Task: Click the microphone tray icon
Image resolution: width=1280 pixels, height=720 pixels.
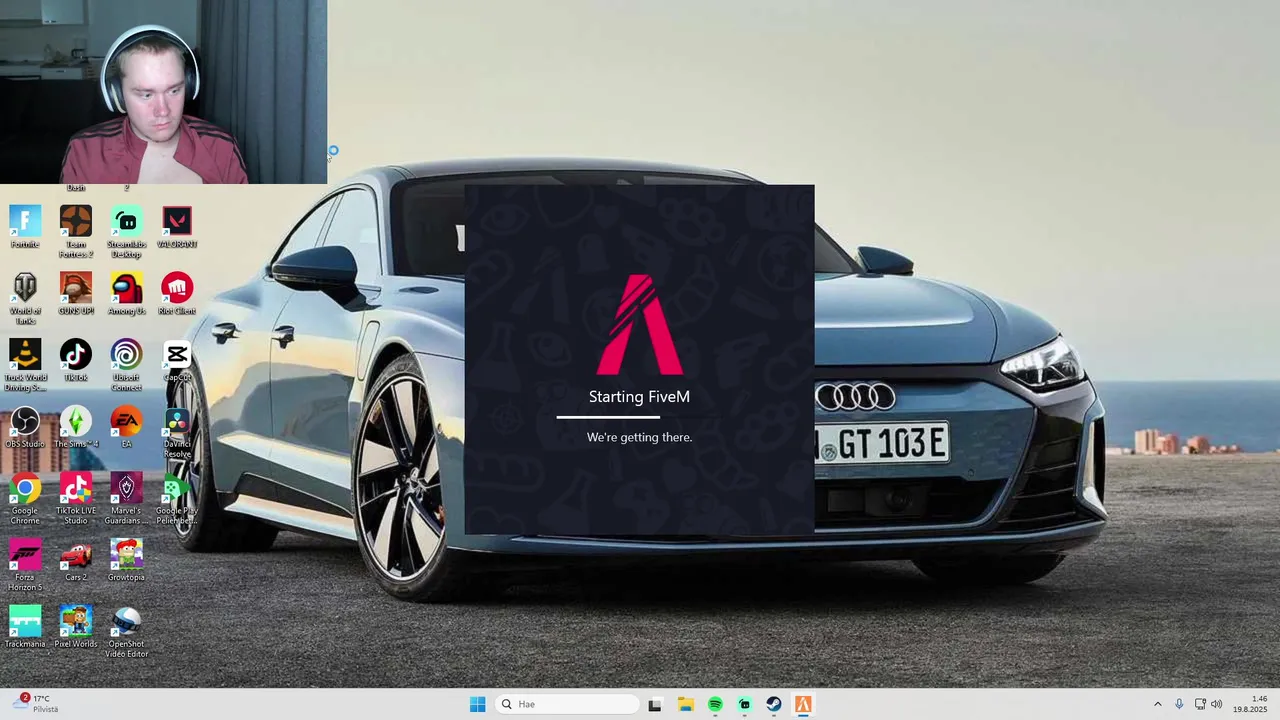Action: point(1179,704)
